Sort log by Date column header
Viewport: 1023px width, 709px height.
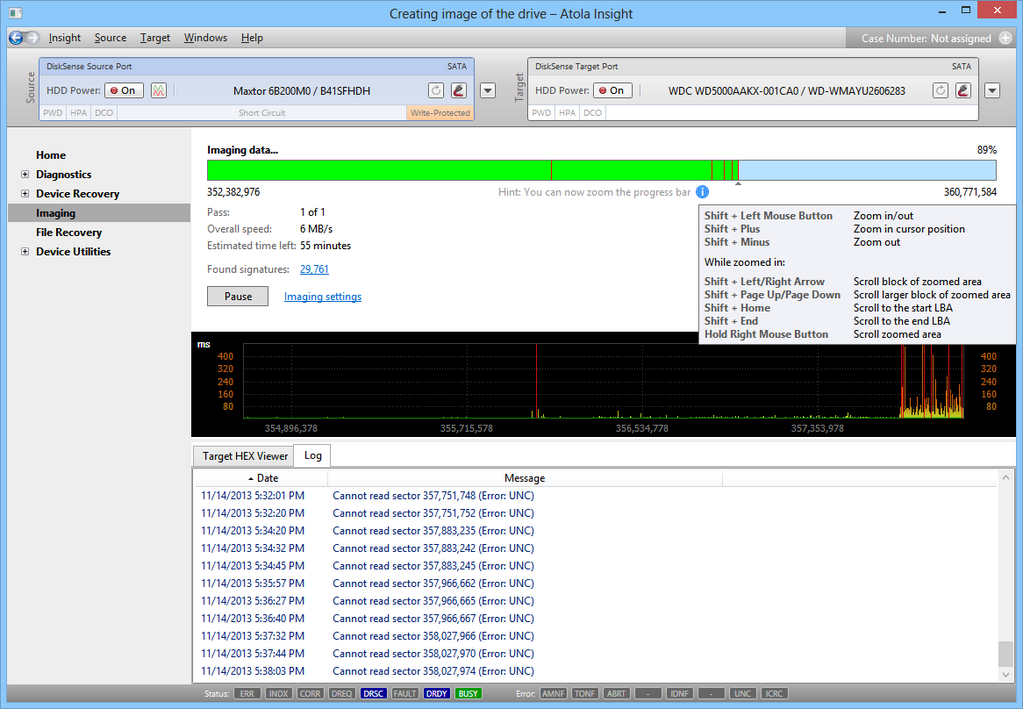pos(263,478)
